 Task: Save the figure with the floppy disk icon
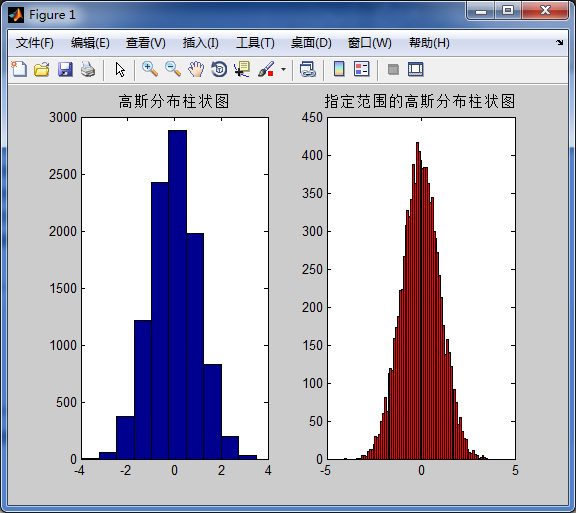65,69
